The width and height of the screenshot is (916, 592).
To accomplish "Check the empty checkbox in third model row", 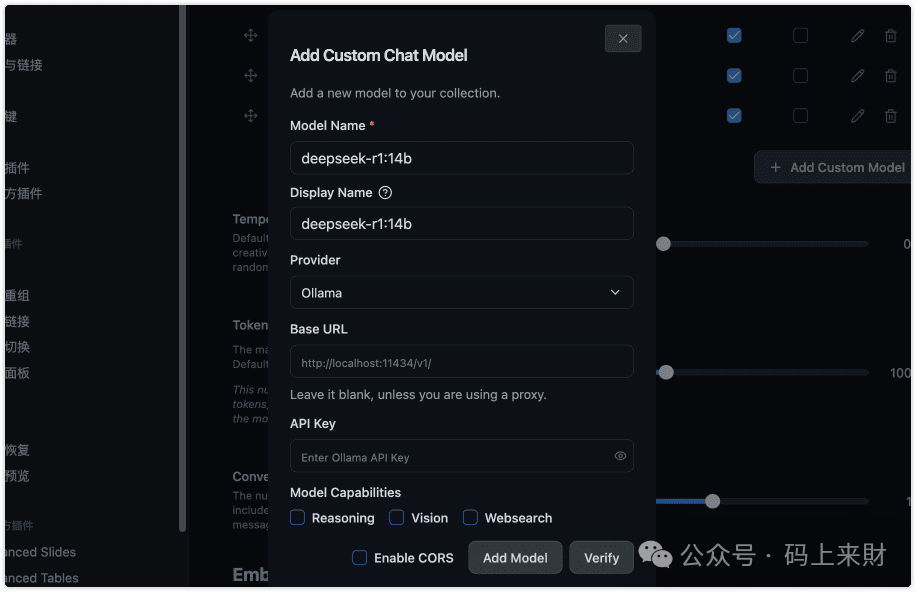I will click(x=800, y=116).
